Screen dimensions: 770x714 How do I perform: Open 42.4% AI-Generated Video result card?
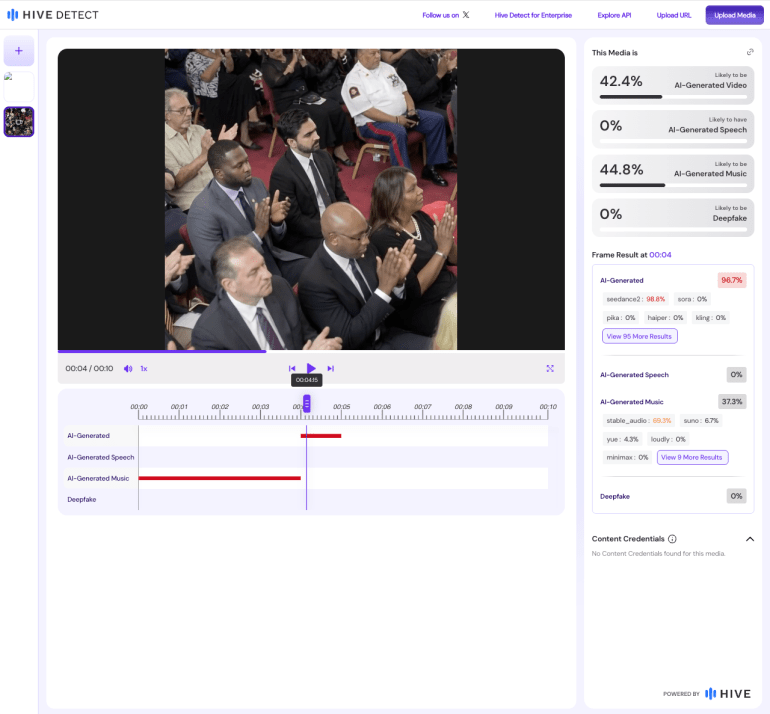click(673, 85)
